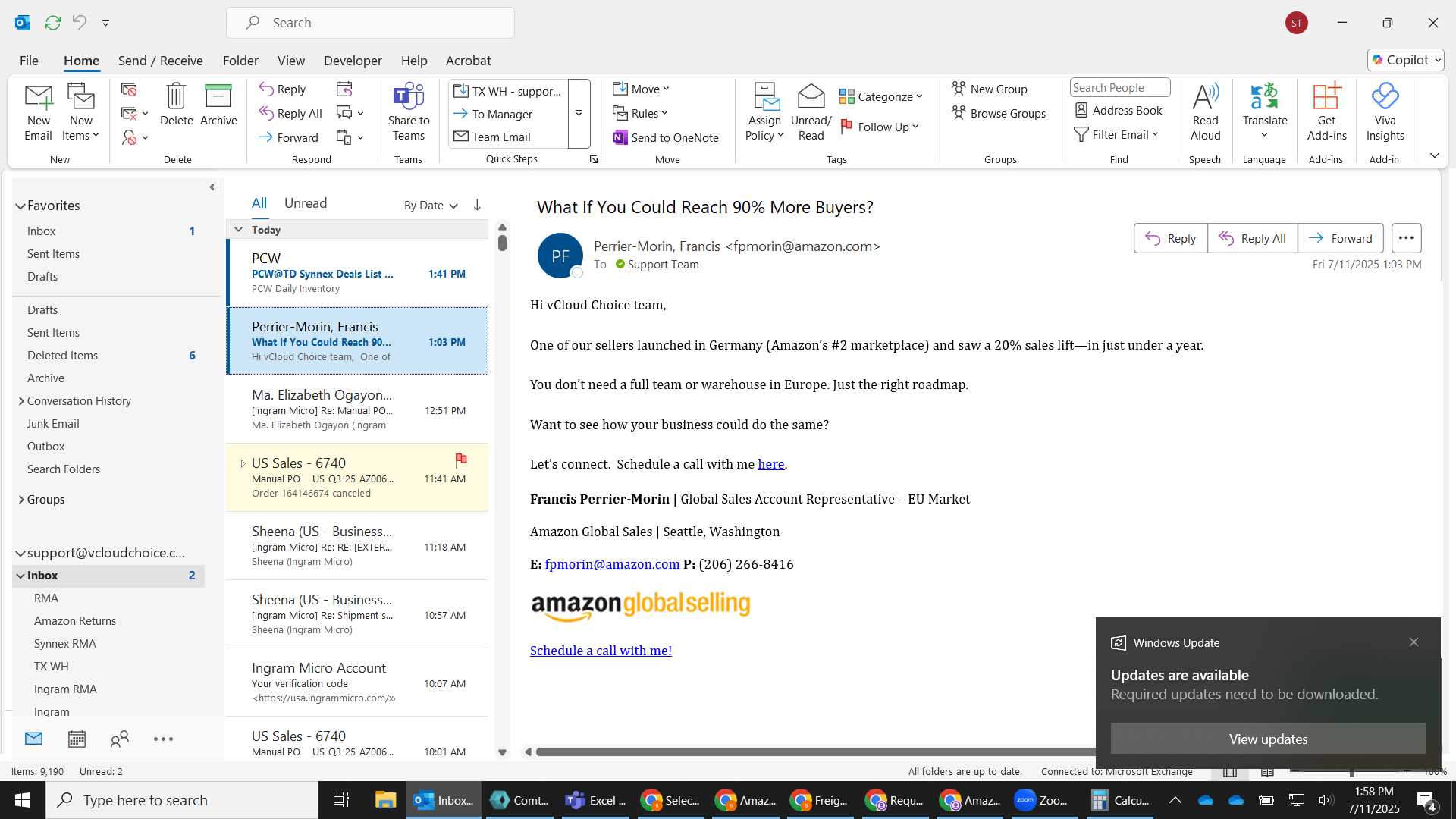The width and height of the screenshot is (1456, 819).
Task: Open Zoom from the taskbar
Action: click(x=1043, y=800)
